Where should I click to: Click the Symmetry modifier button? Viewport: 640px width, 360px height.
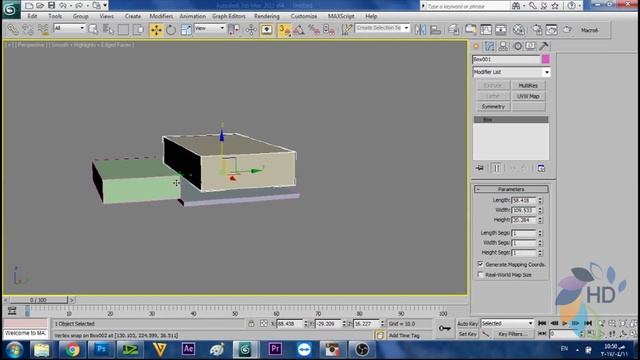493,107
